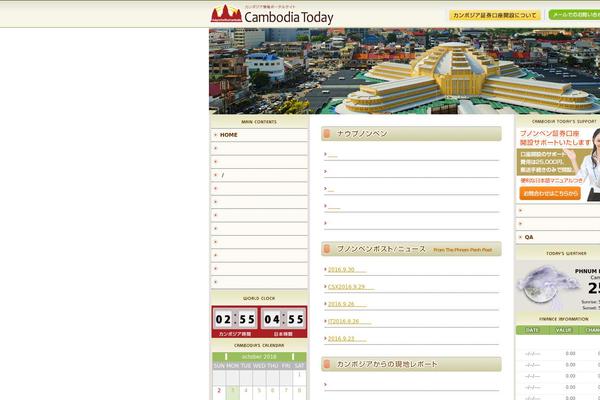The height and width of the screenshot is (400, 600).
Task: Select October 5 in the calendar
Action: [259, 392]
